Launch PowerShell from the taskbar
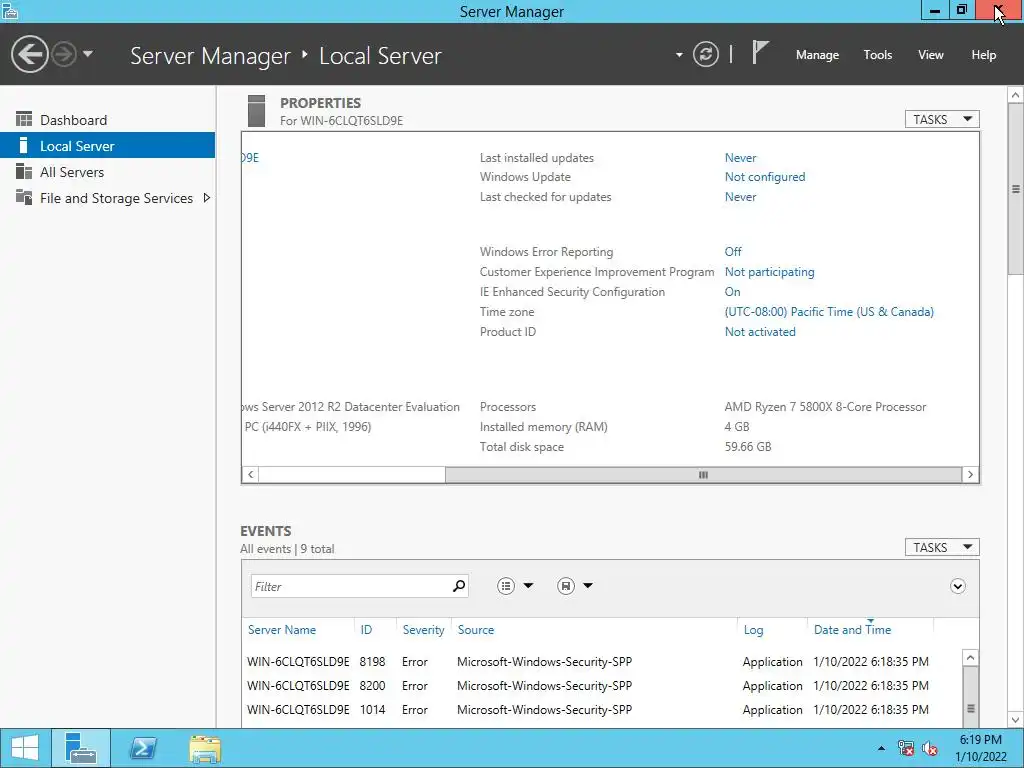Image resolution: width=1024 pixels, height=768 pixels. 143,748
